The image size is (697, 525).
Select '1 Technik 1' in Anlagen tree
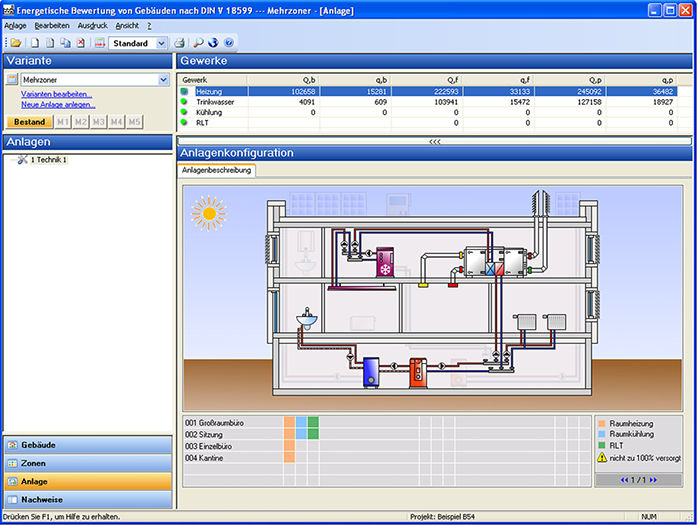click(48, 160)
